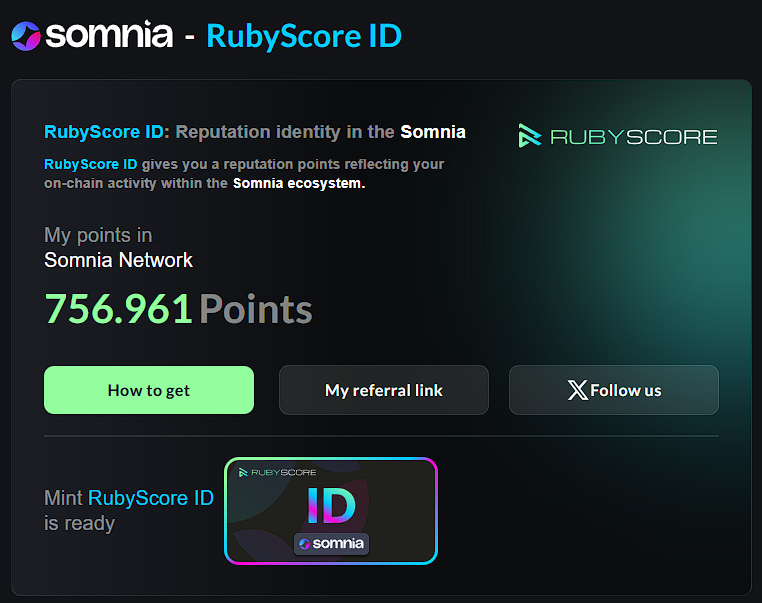Click the Somnia Network text

[118, 260]
